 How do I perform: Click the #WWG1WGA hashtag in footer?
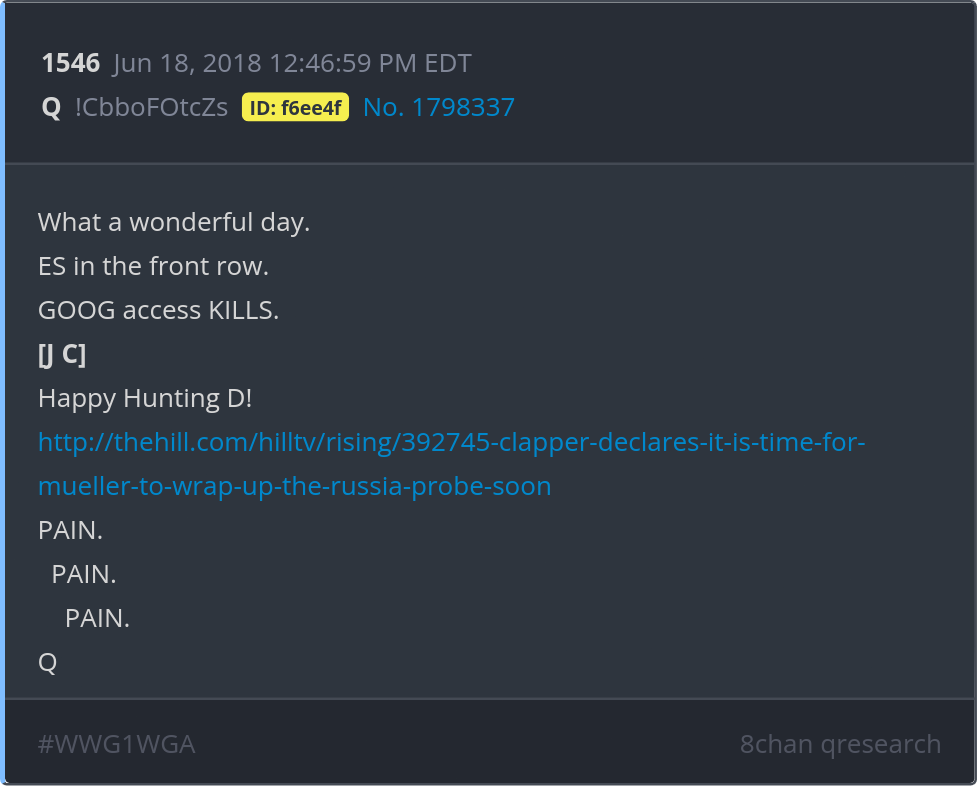point(116,744)
